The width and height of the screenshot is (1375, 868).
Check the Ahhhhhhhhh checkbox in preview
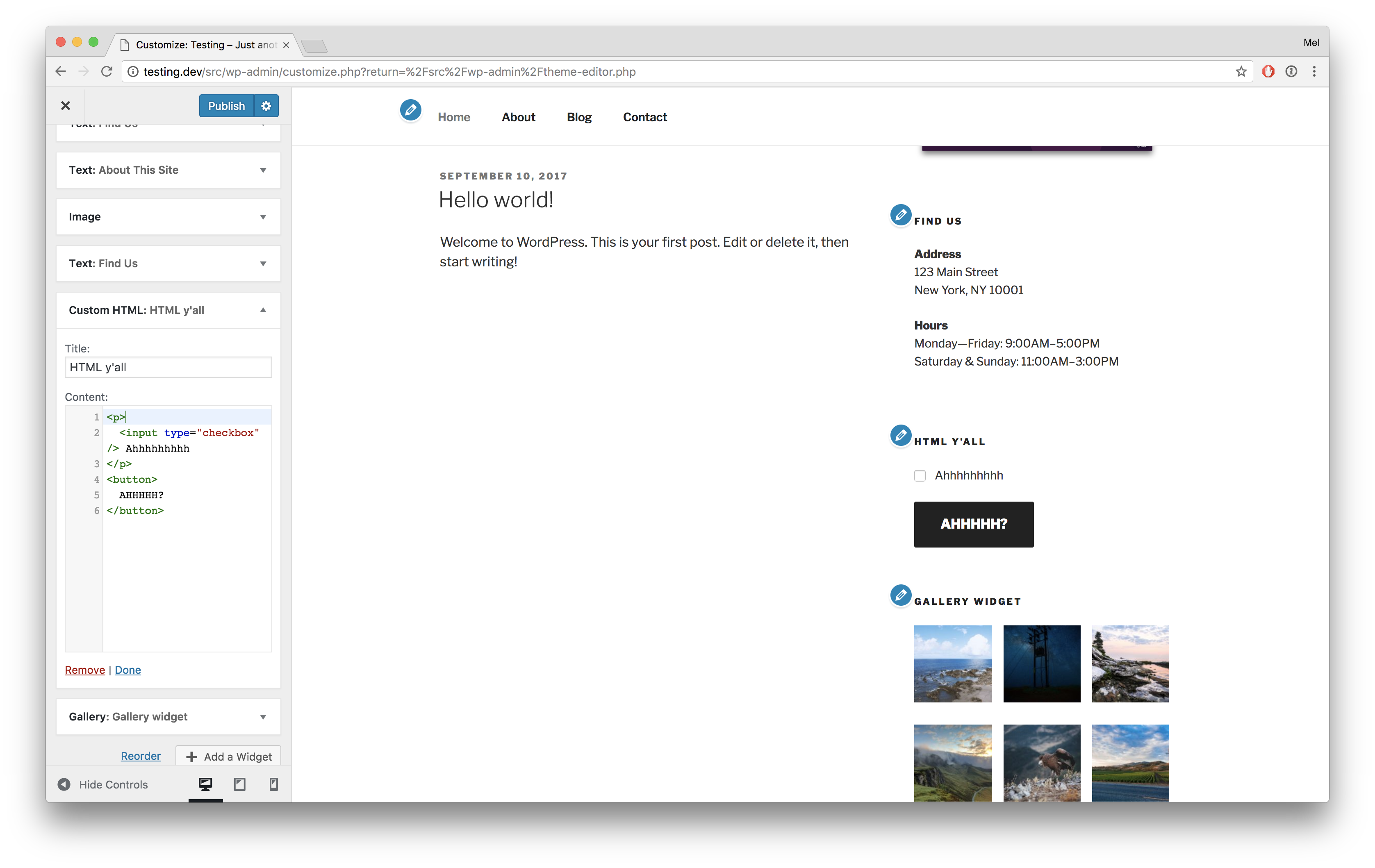pos(919,475)
